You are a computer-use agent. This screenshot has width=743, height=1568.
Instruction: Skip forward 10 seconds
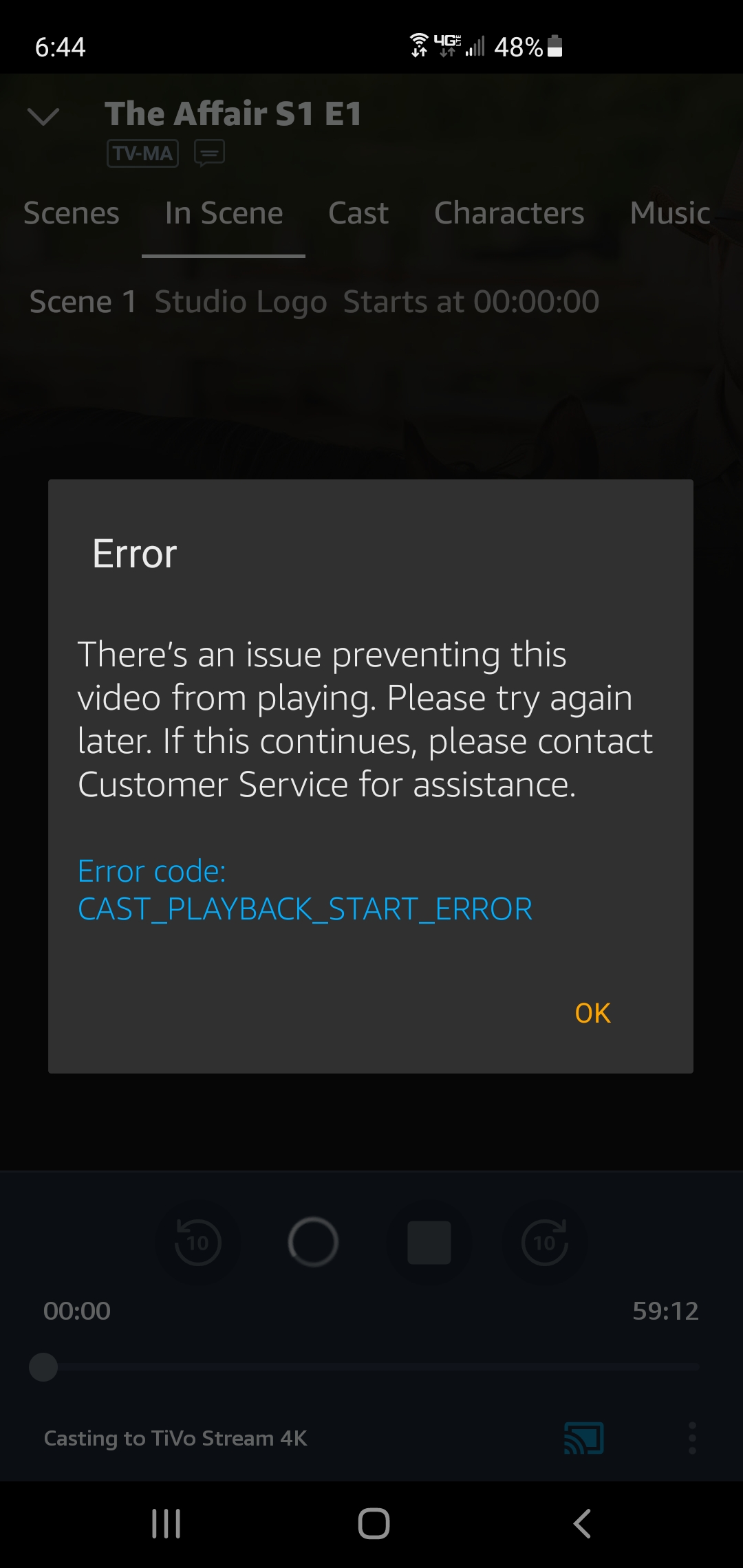tap(545, 1243)
